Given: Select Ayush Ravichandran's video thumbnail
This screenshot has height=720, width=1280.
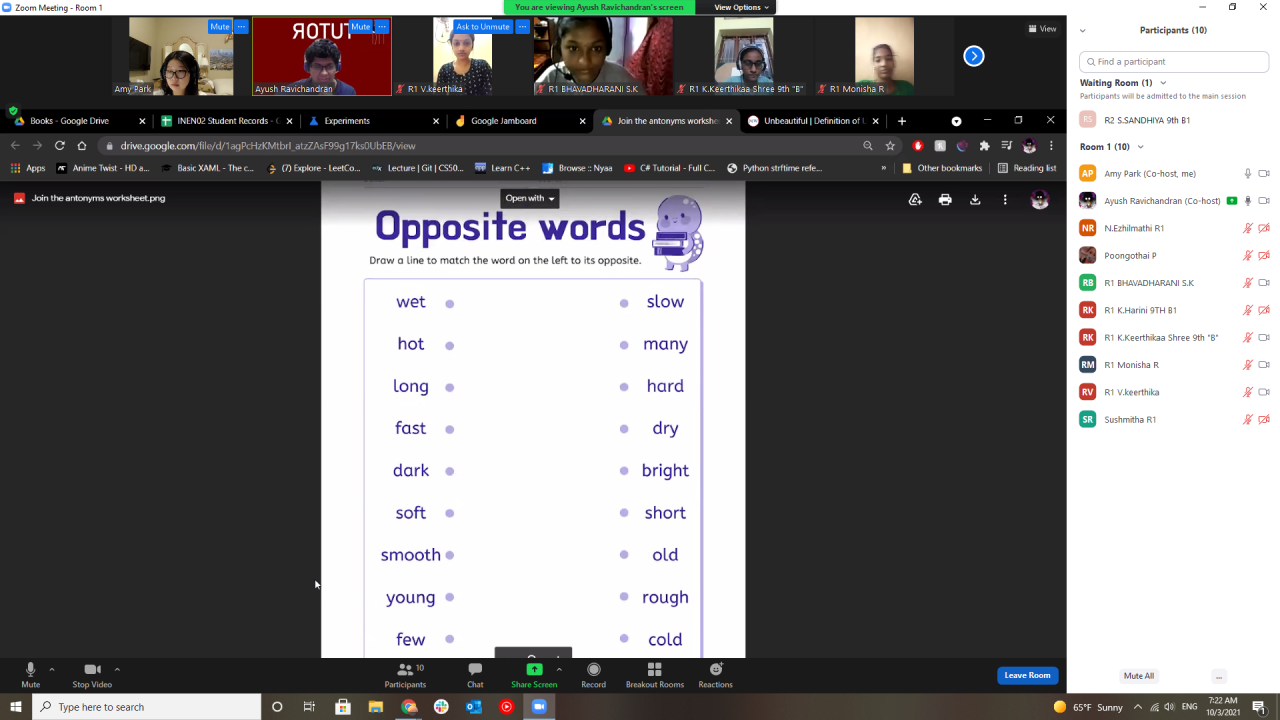Looking at the screenshot, I should 322,56.
